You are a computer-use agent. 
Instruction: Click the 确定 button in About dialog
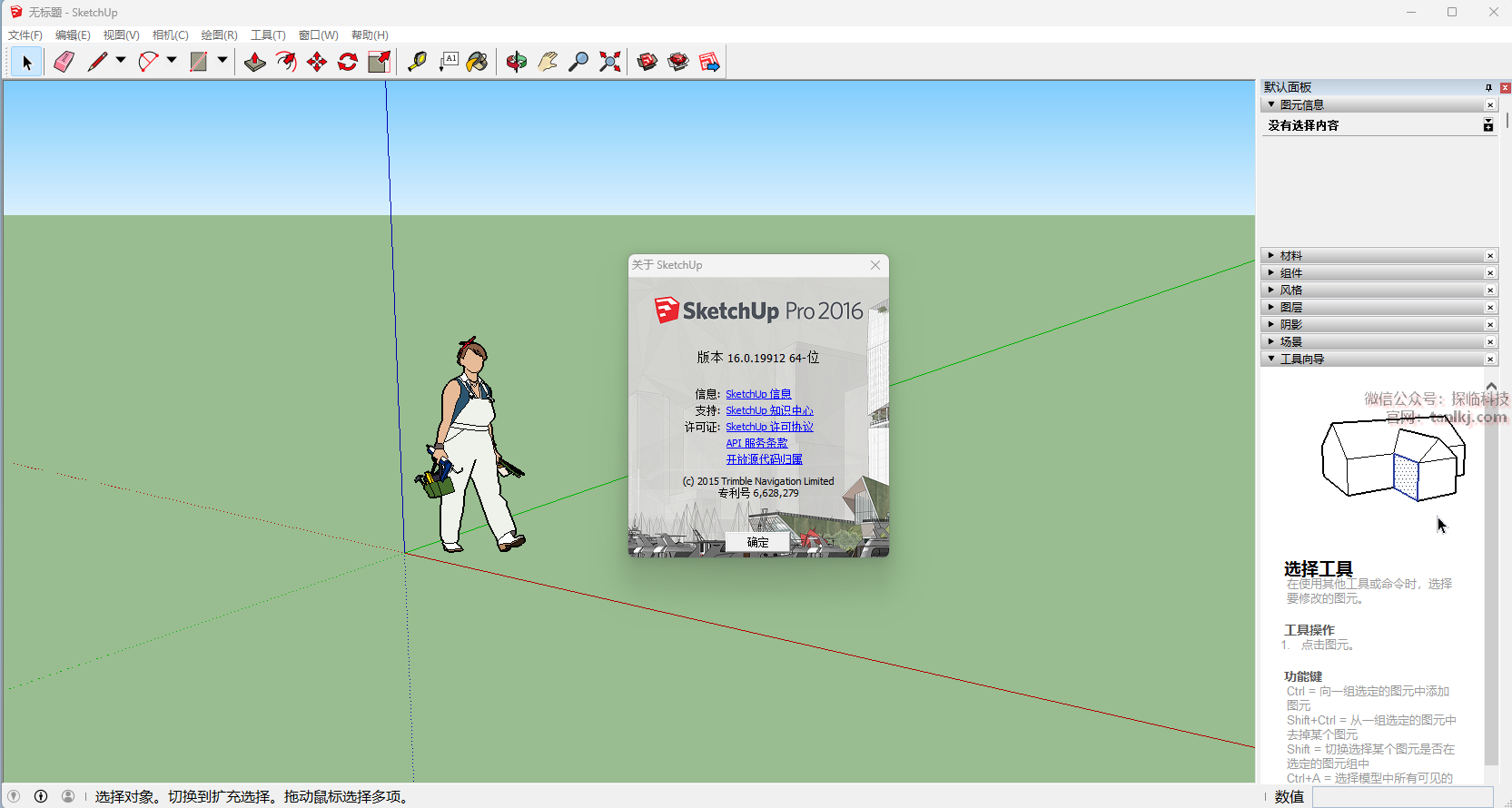(757, 542)
